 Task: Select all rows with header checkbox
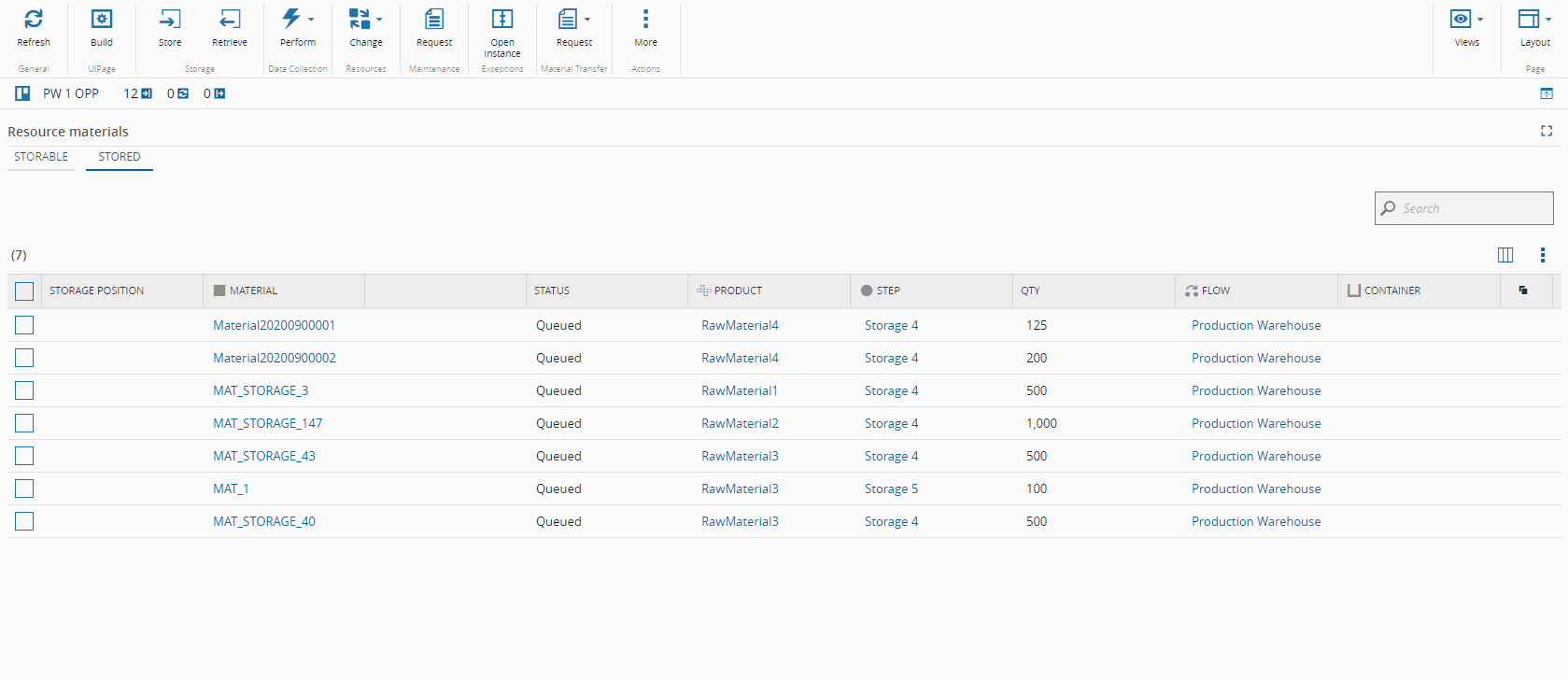[24, 291]
